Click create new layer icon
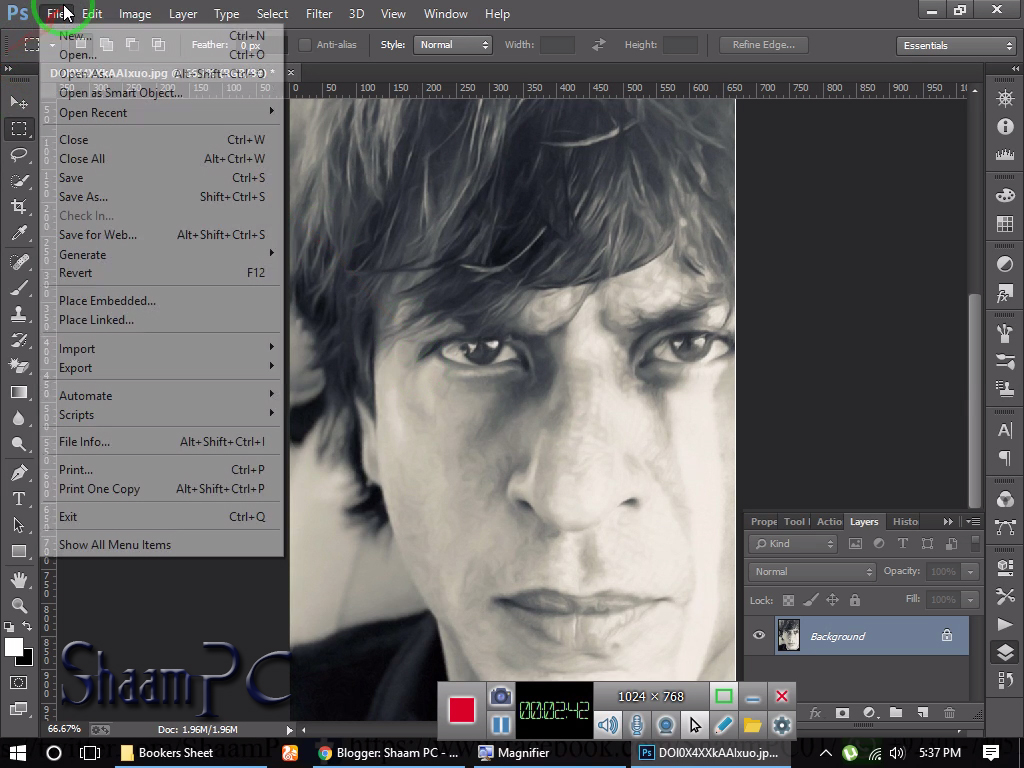 tap(922, 712)
